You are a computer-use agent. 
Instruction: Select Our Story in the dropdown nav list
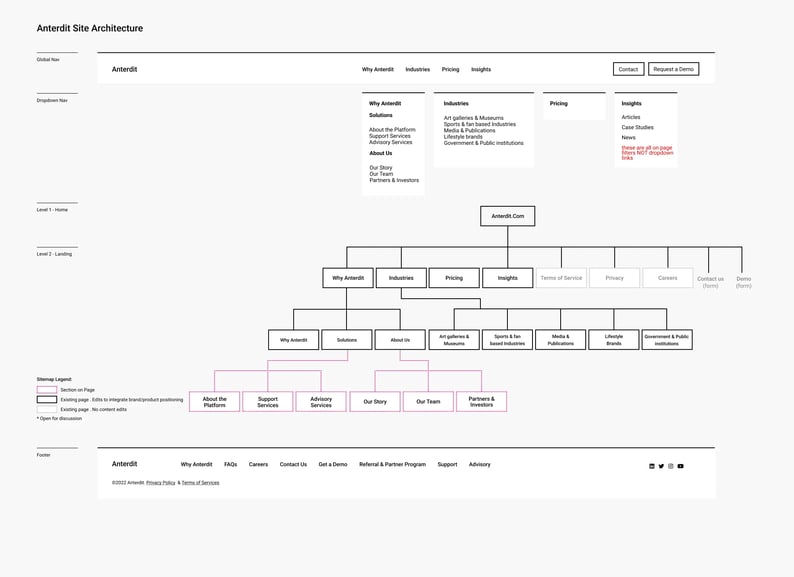point(381,168)
